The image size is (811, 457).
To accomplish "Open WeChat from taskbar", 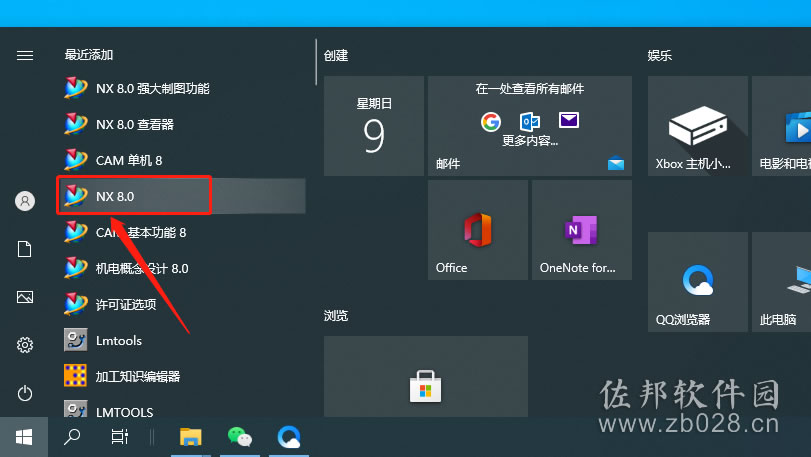I will 239,437.
